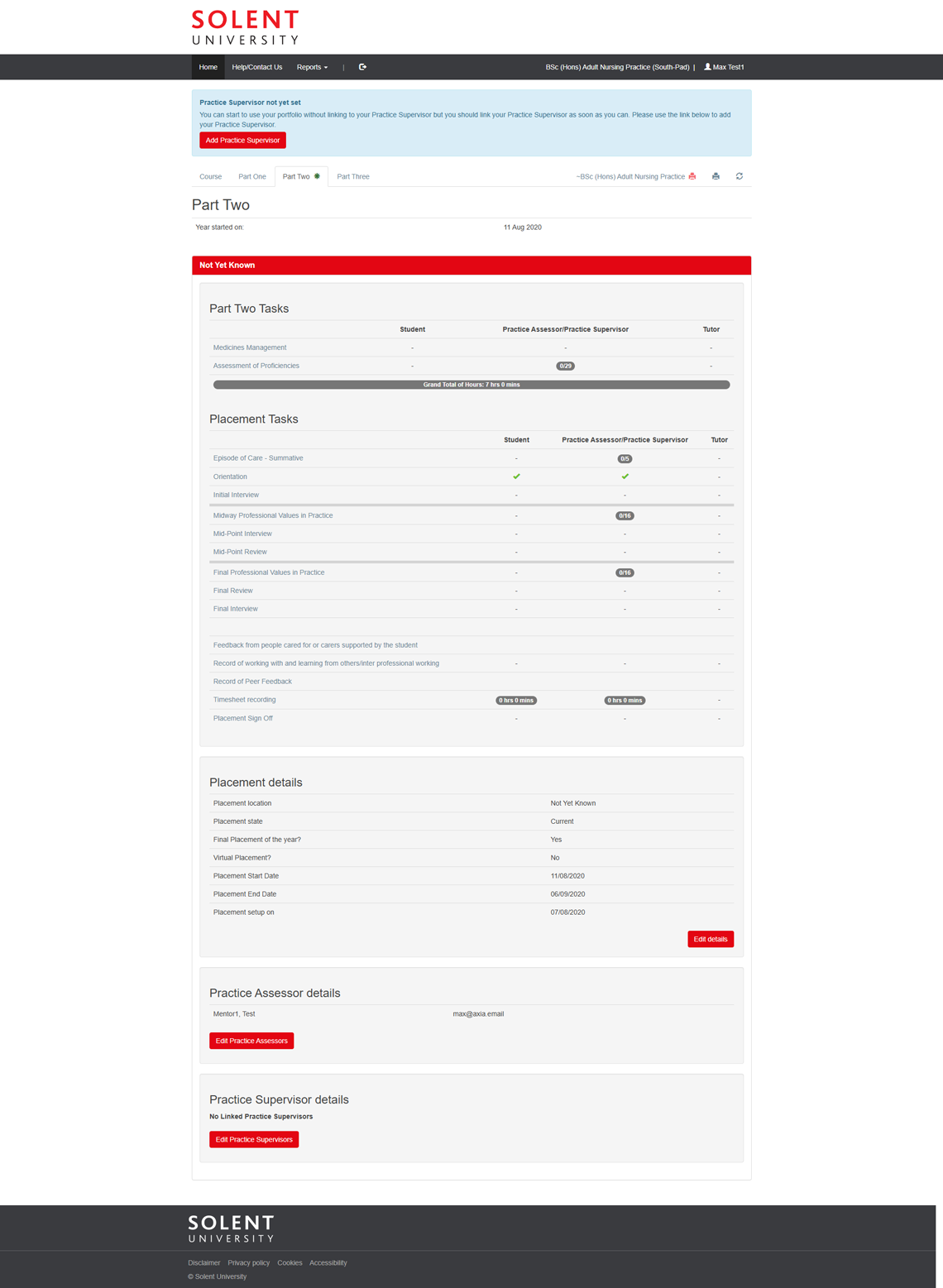This screenshot has width=943, height=1288.
Task: Click the Grand Total of Hours progress bar
Action: (471, 385)
